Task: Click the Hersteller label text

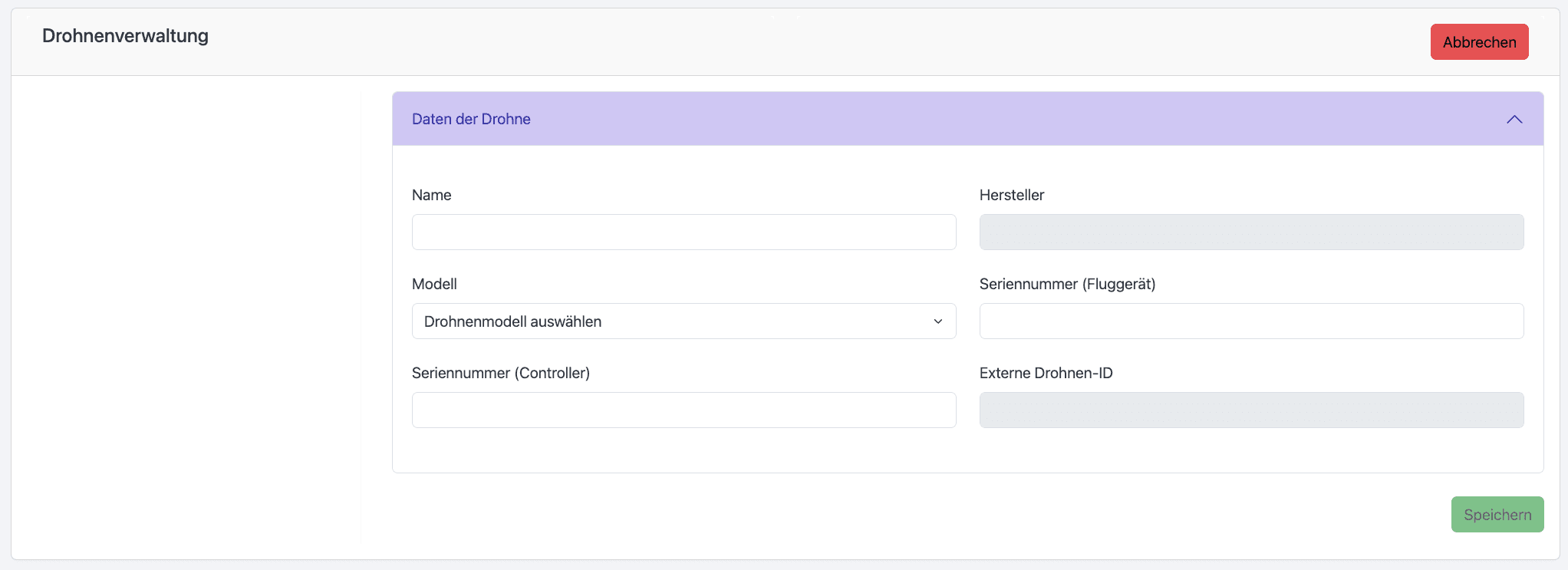Action: pyautogui.click(x=1011, y=195)
